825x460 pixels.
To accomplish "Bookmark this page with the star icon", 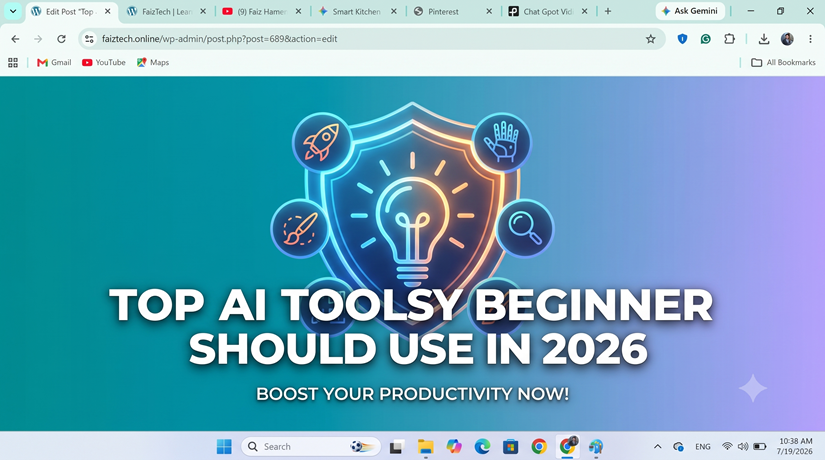I will coord(651,39).
